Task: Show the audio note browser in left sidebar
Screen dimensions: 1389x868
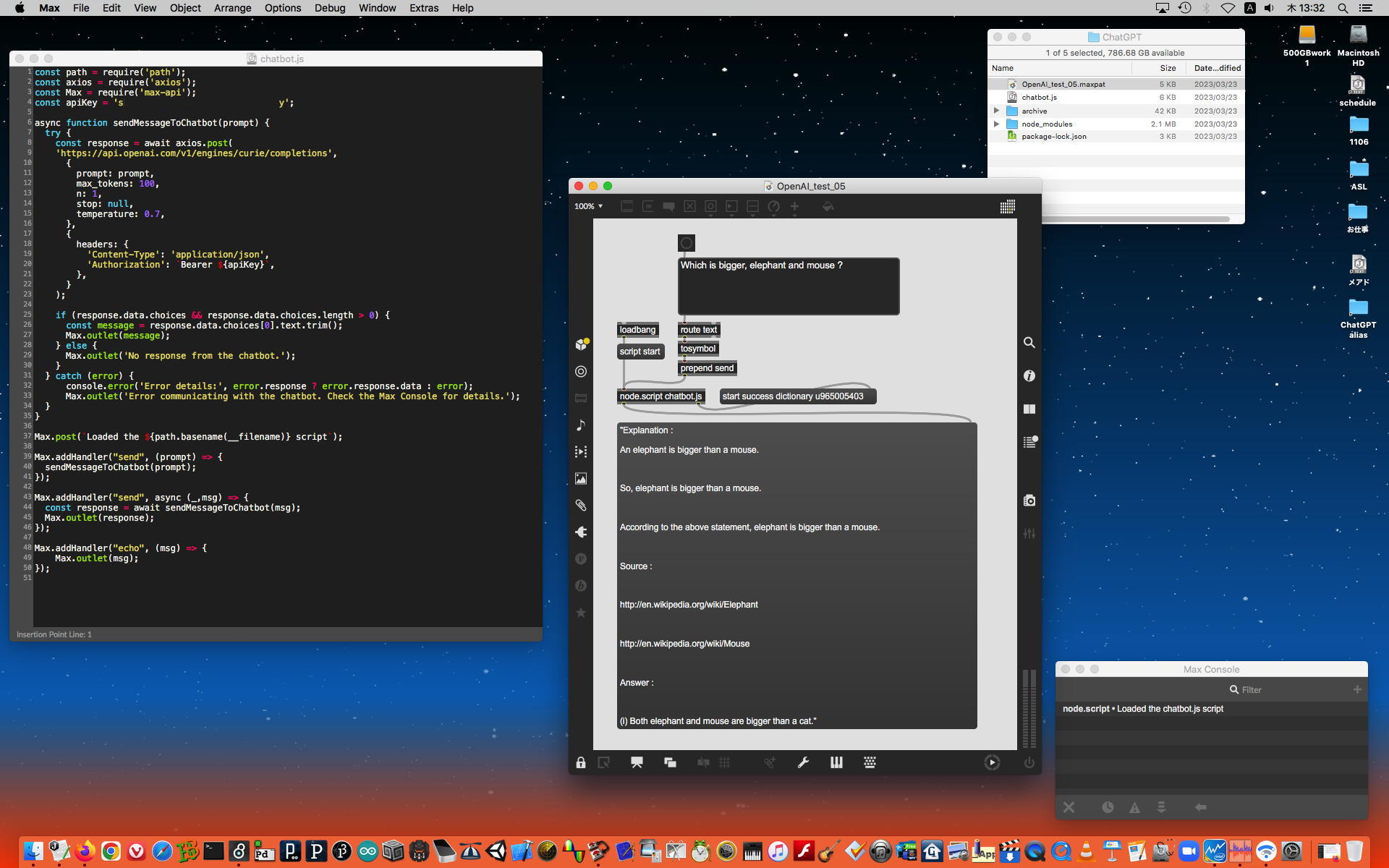Action: tap(581, 425)
